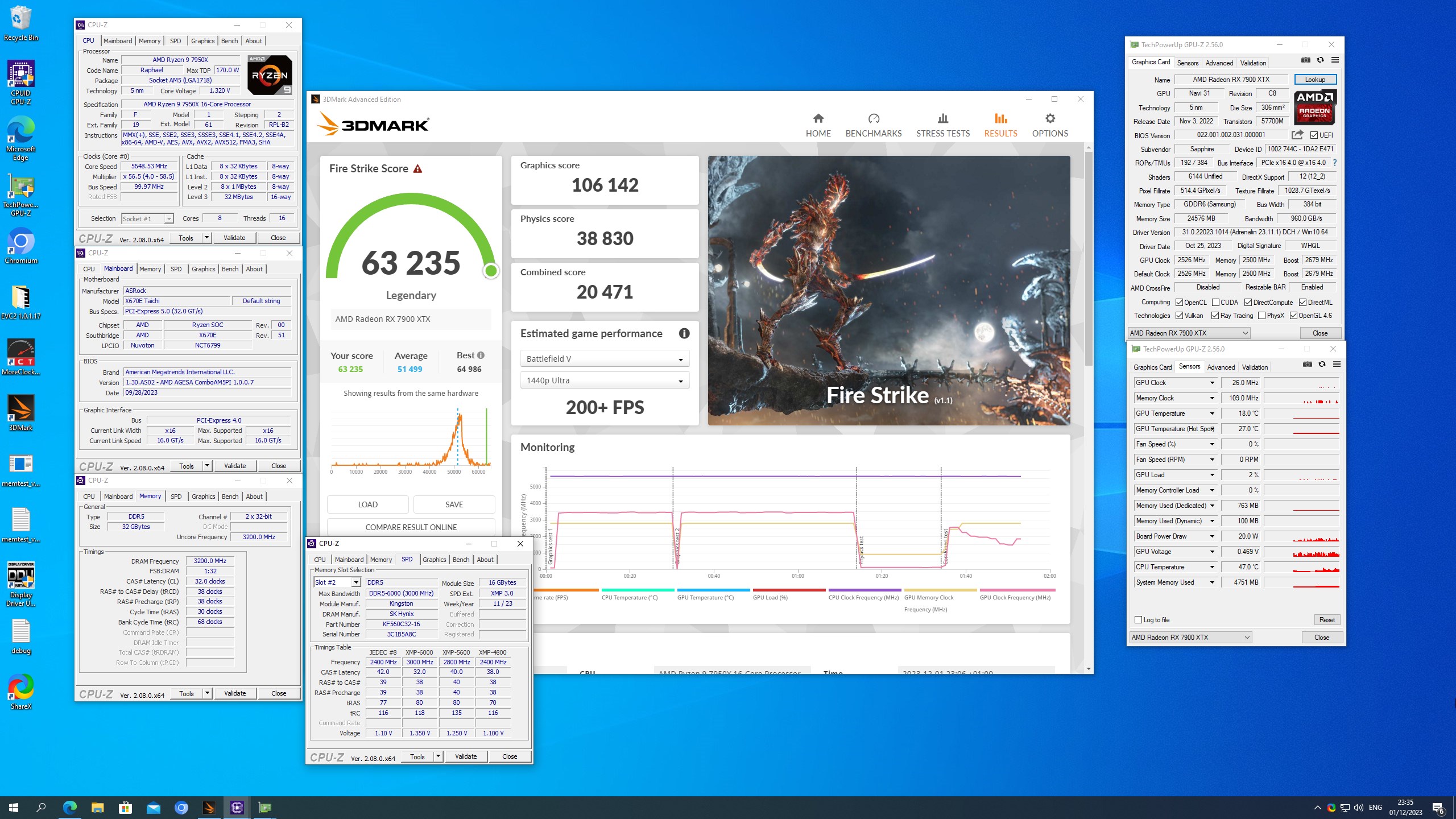Open the ShareX desktop icon
The width and height of the screenshot is (1456, 819).
click(x=21, y=692)
